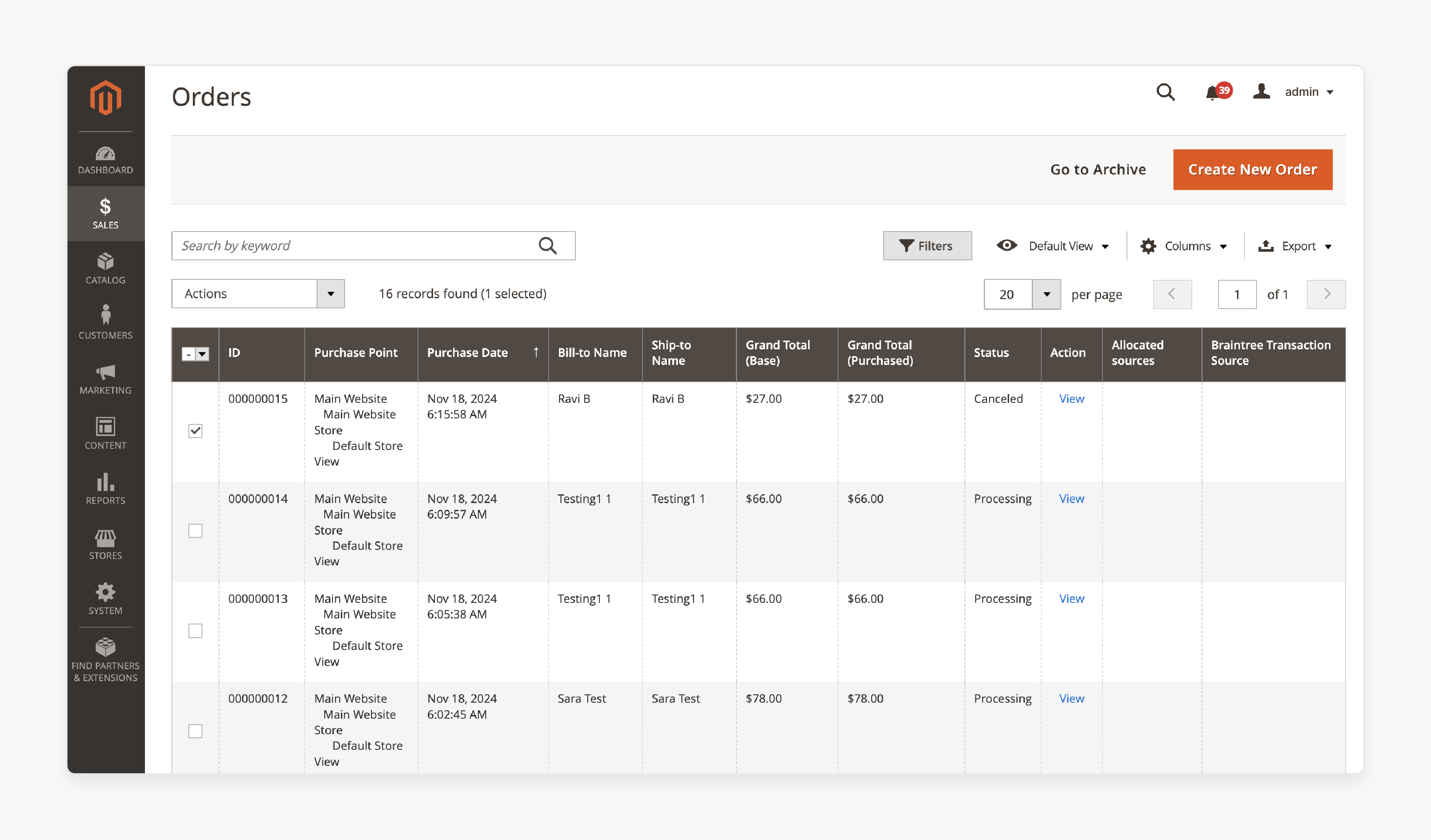
Task: Open the Customers sidebar menu
Action: coord(106,324)
